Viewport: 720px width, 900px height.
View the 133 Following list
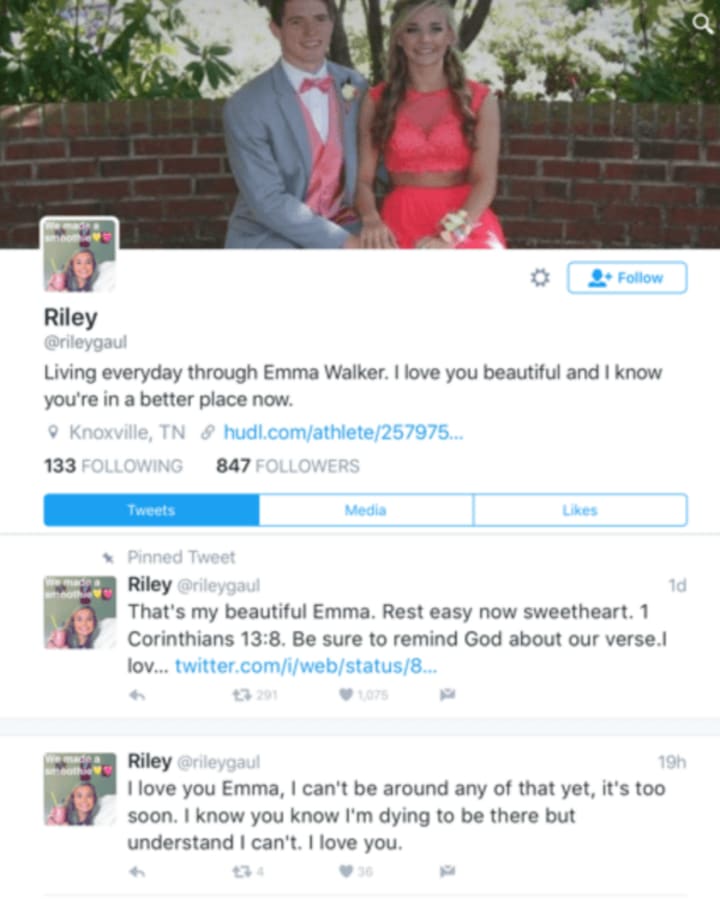[x=113, y=465]
